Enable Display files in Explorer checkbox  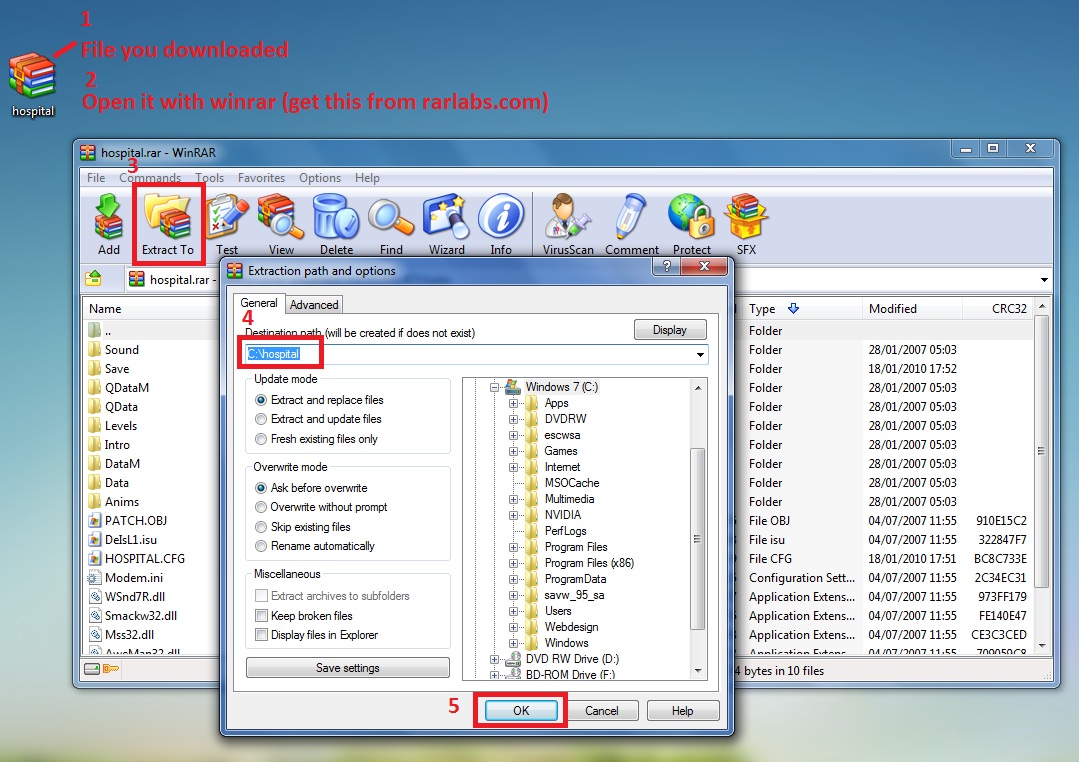coord(261,635)
